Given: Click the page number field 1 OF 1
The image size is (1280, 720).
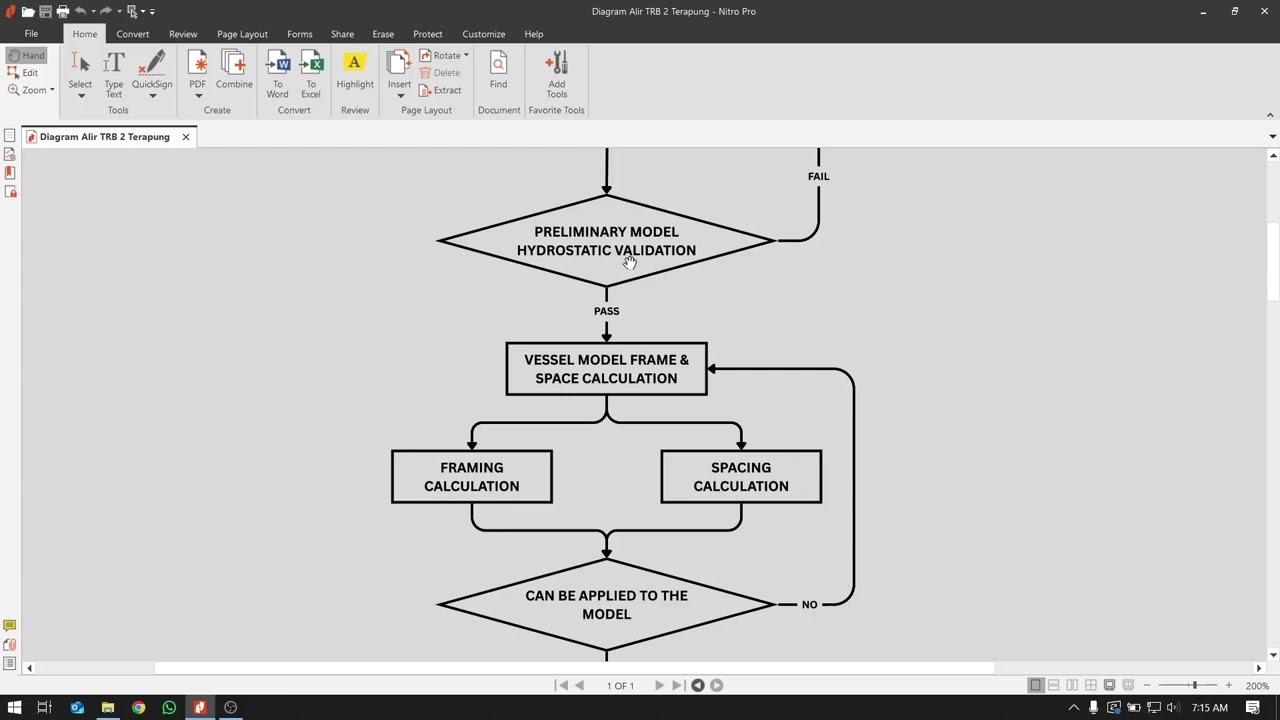Looking at the screenshot, I should (x=620, y=686).
